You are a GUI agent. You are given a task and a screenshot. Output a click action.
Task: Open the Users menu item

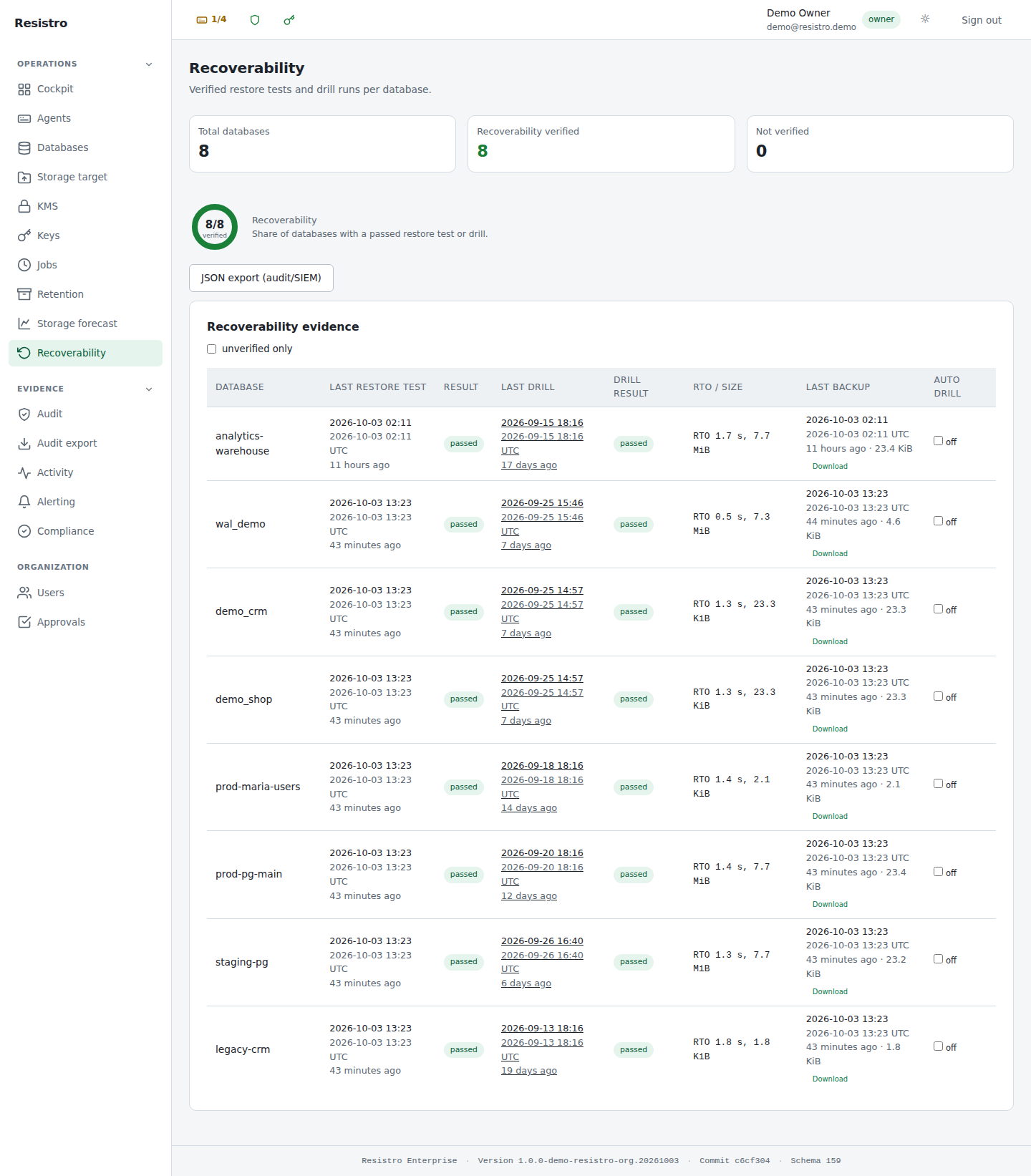pos(85,593)
